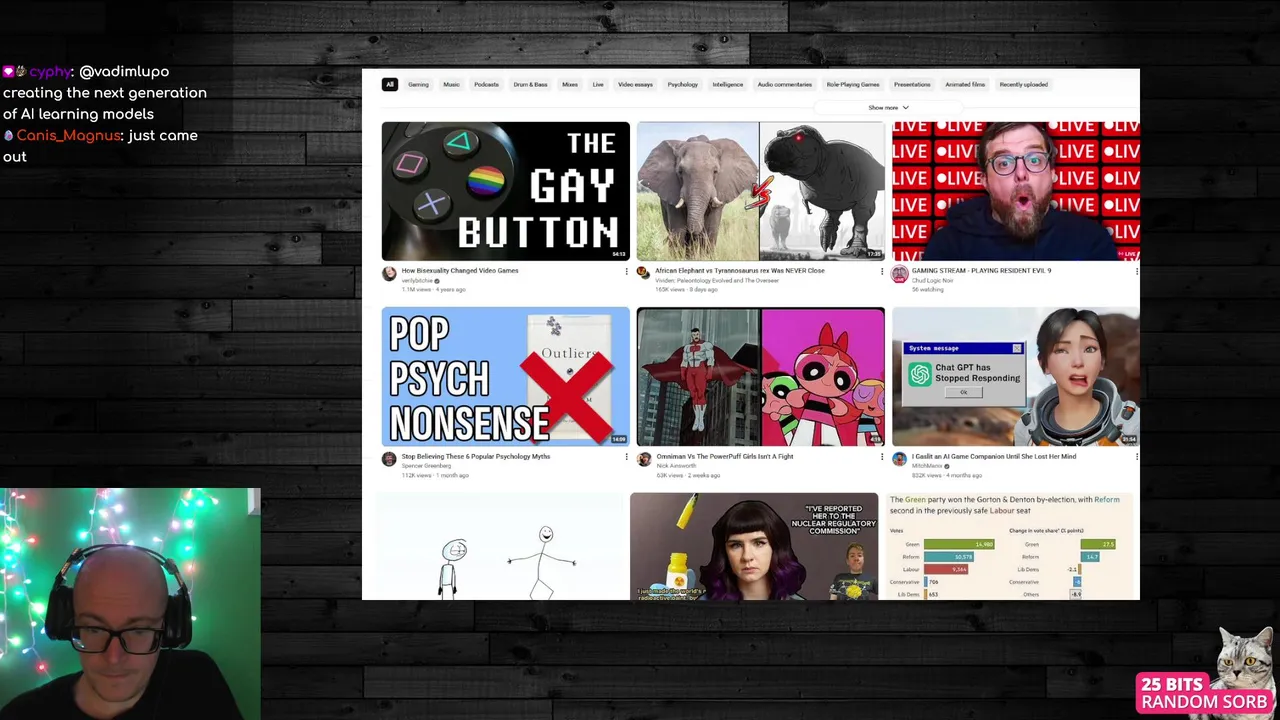
Task: Visit Spencer Greenberg channel name link
Action: point(426,466)
